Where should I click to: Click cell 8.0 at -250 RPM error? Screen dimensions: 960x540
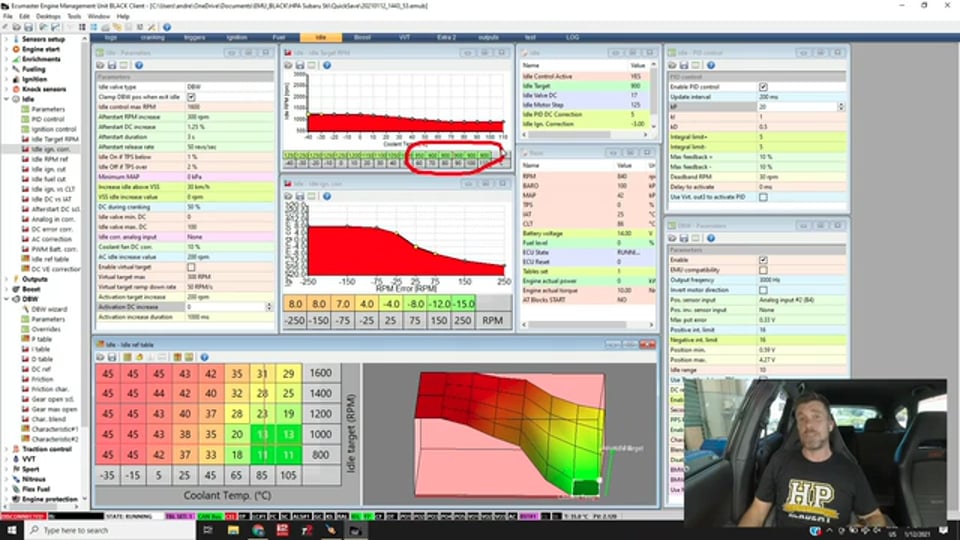(x=295, y=304)
